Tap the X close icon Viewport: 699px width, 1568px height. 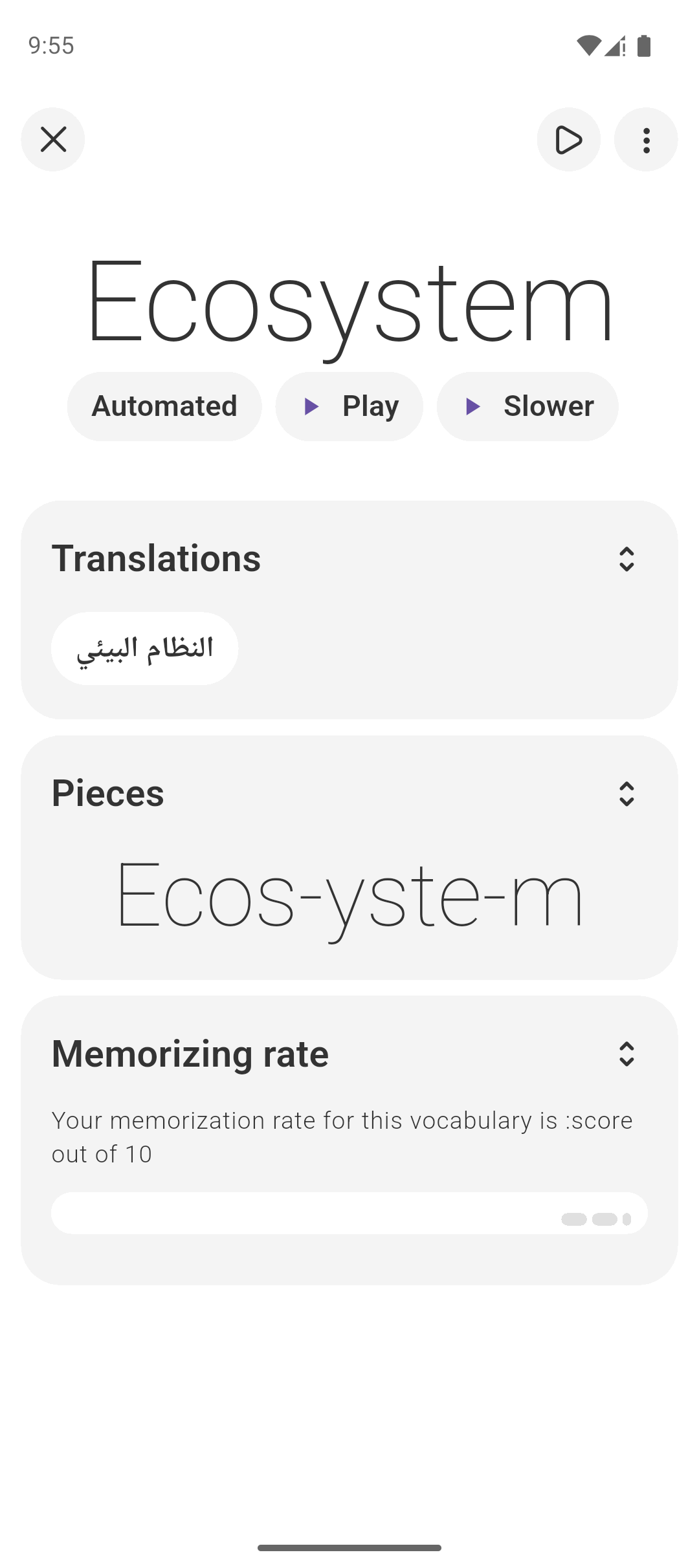53,140
